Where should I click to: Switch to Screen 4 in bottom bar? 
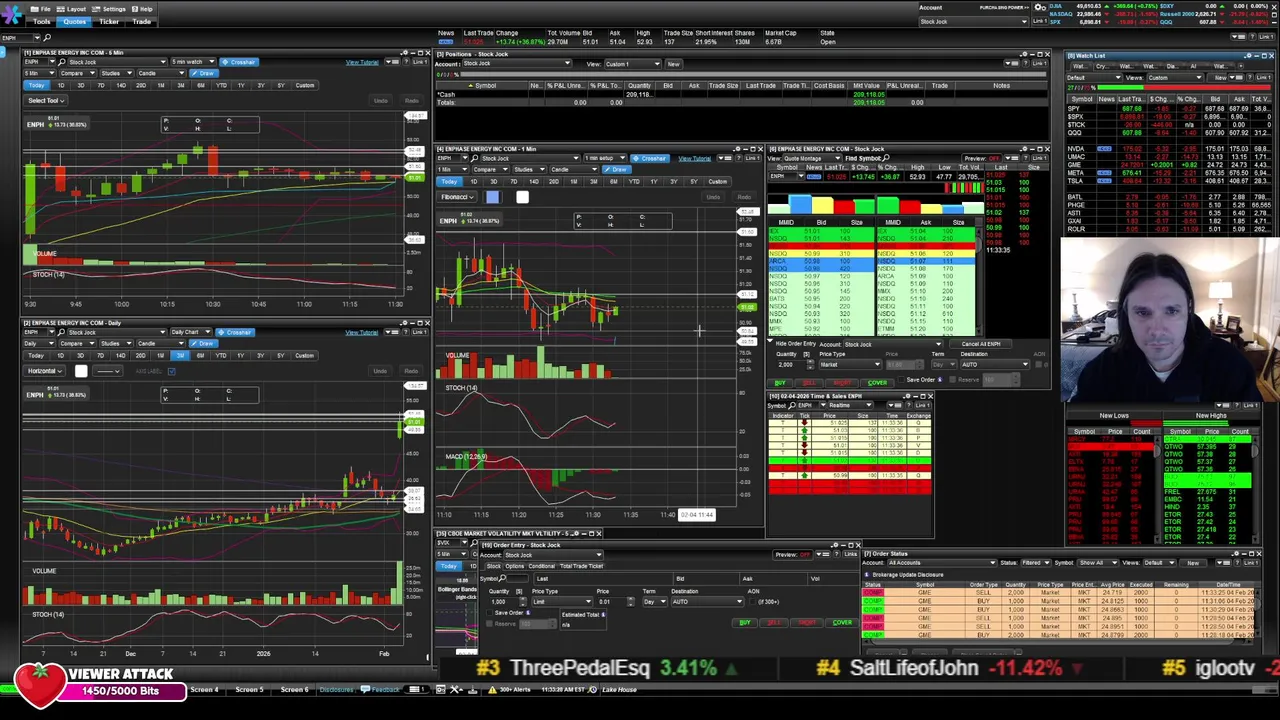204,690
